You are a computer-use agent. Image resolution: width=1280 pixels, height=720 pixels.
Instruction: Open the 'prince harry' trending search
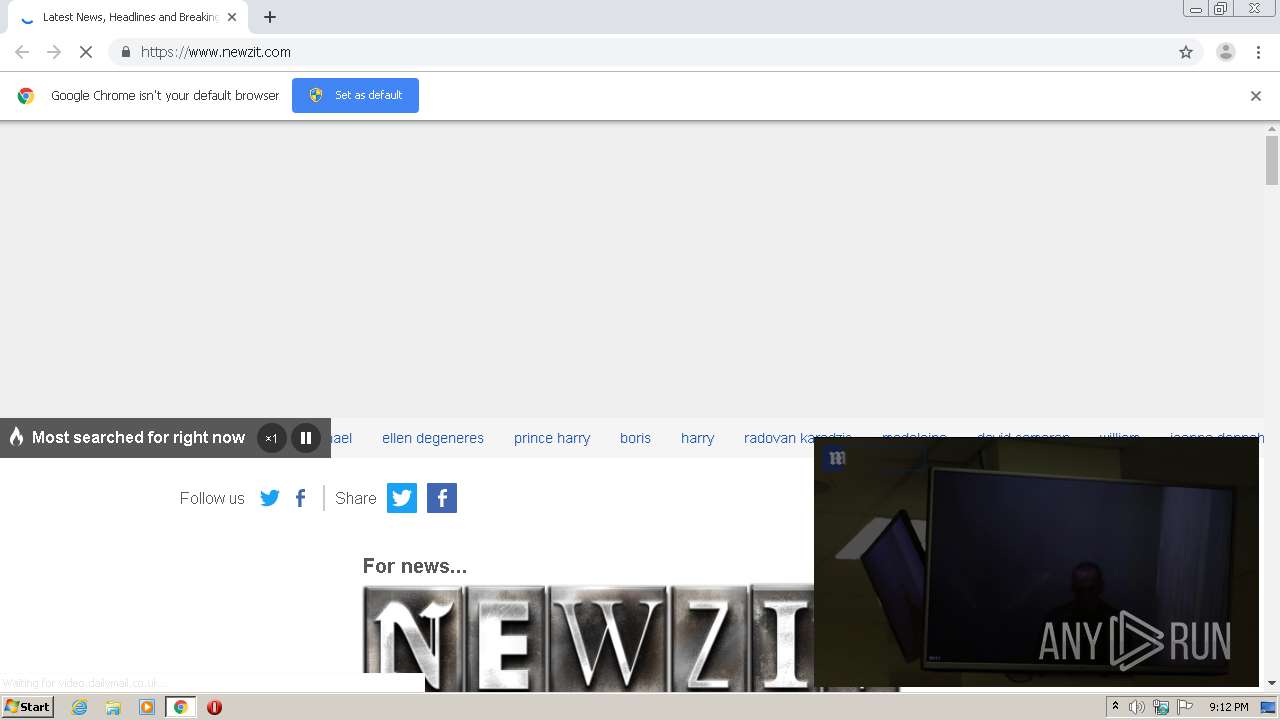(552, 438)
